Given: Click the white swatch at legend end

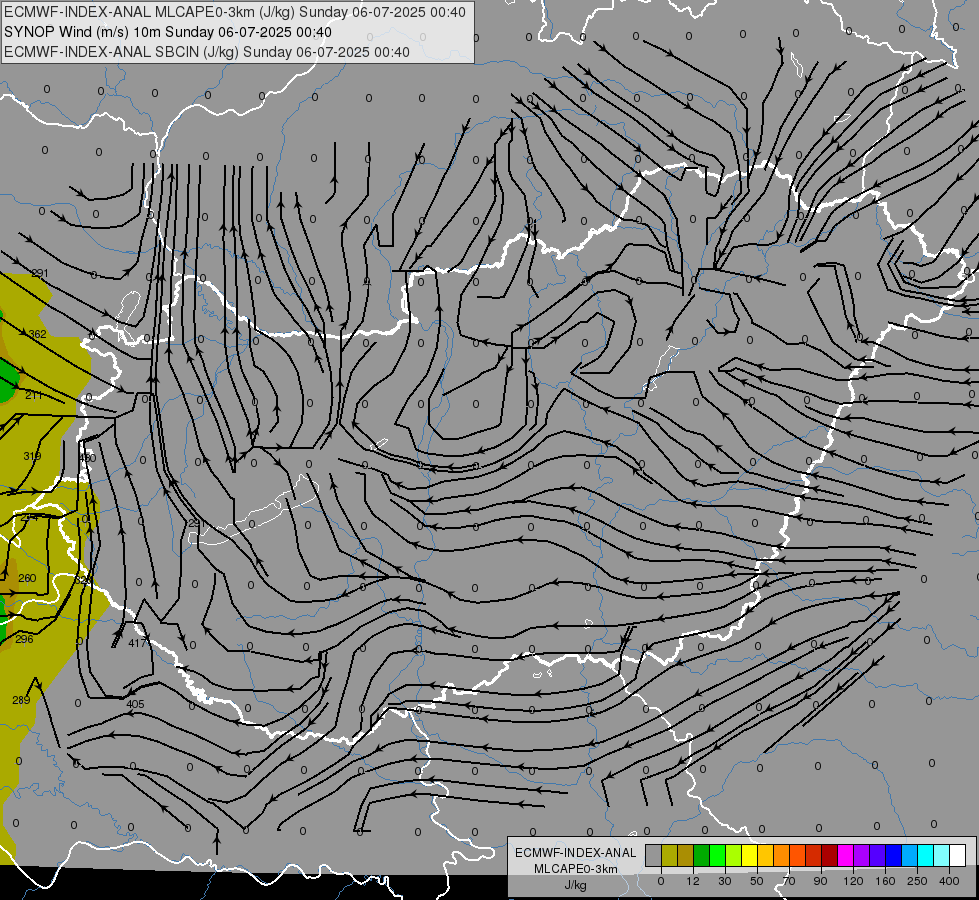Looking at the screenshot, I should (x=957, y=855).
